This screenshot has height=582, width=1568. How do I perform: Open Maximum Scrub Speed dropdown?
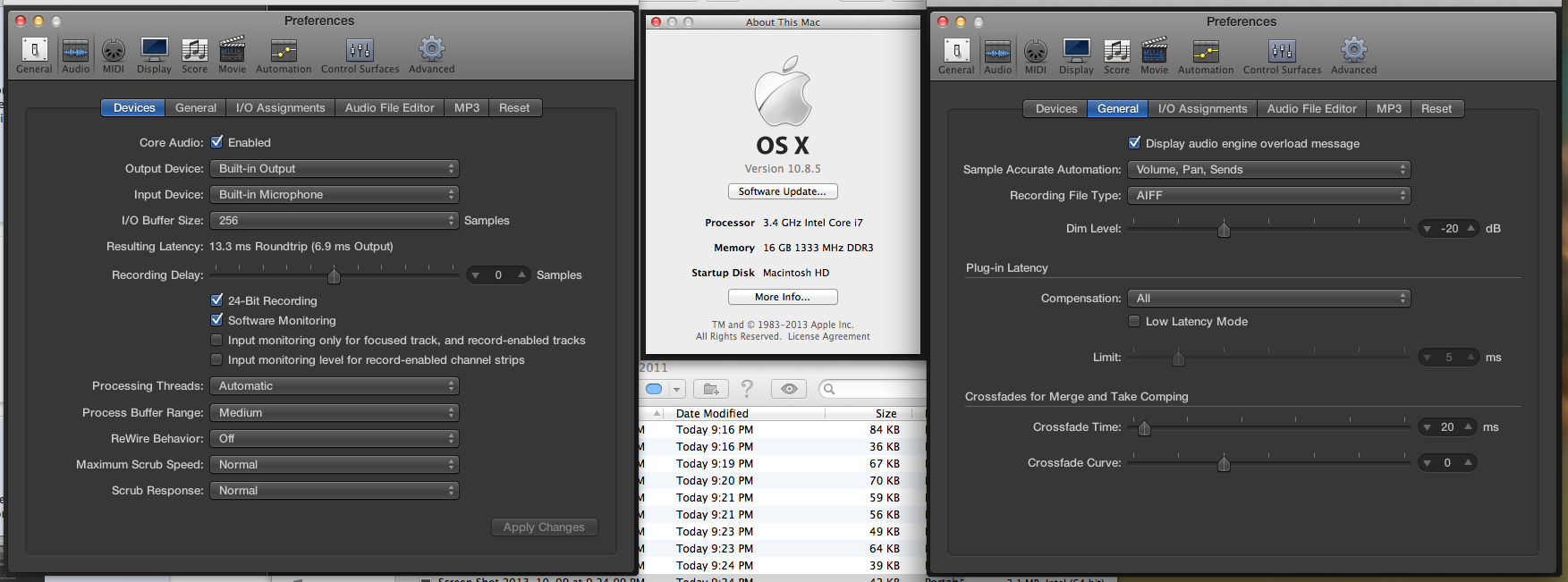tap(334, 464)
